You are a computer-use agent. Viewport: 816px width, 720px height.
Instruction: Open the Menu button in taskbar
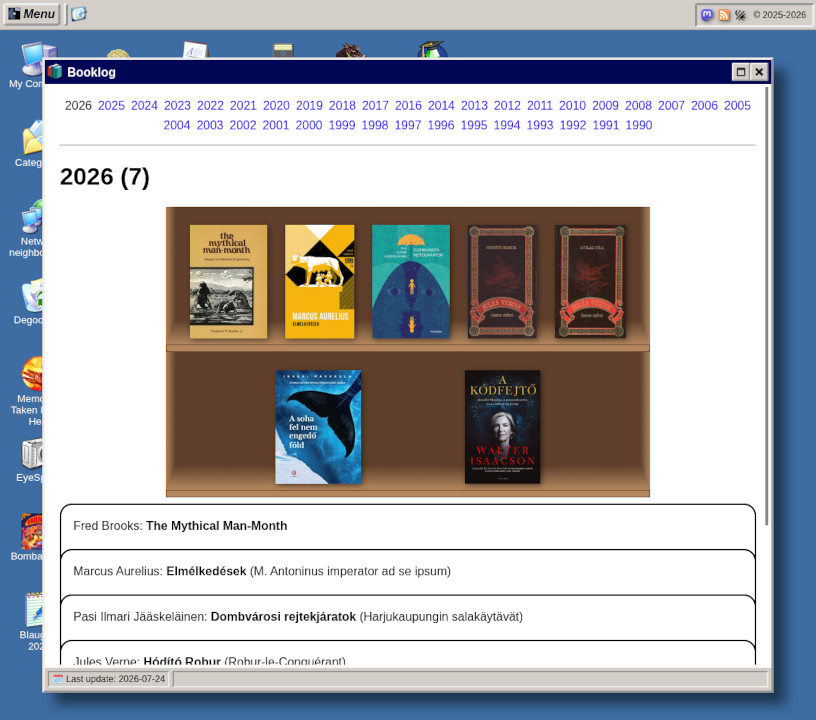pyautogui.click(x=32, y=14)
